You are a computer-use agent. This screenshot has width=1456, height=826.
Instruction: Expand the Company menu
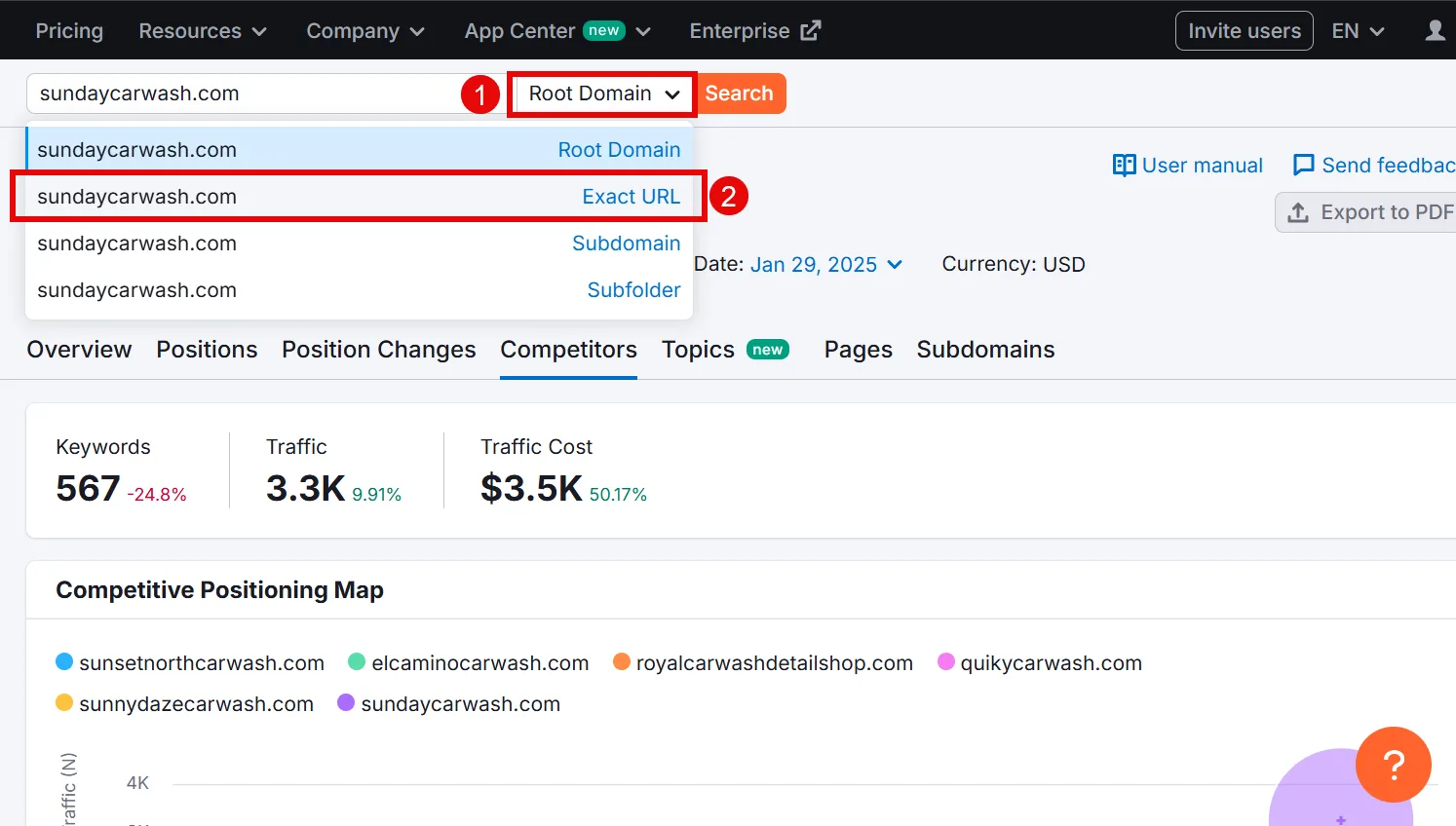click(365, 31)
